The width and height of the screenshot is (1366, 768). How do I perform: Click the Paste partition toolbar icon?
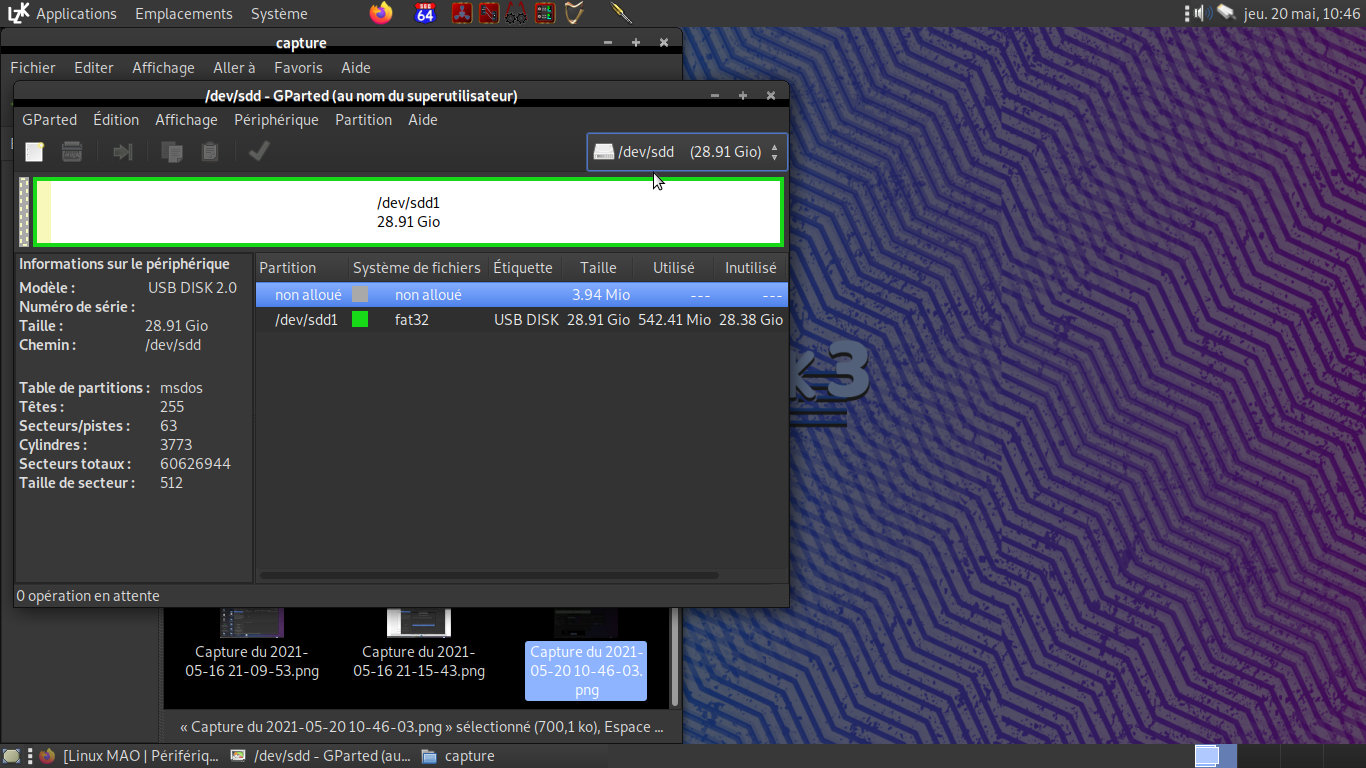click(209, 152)
